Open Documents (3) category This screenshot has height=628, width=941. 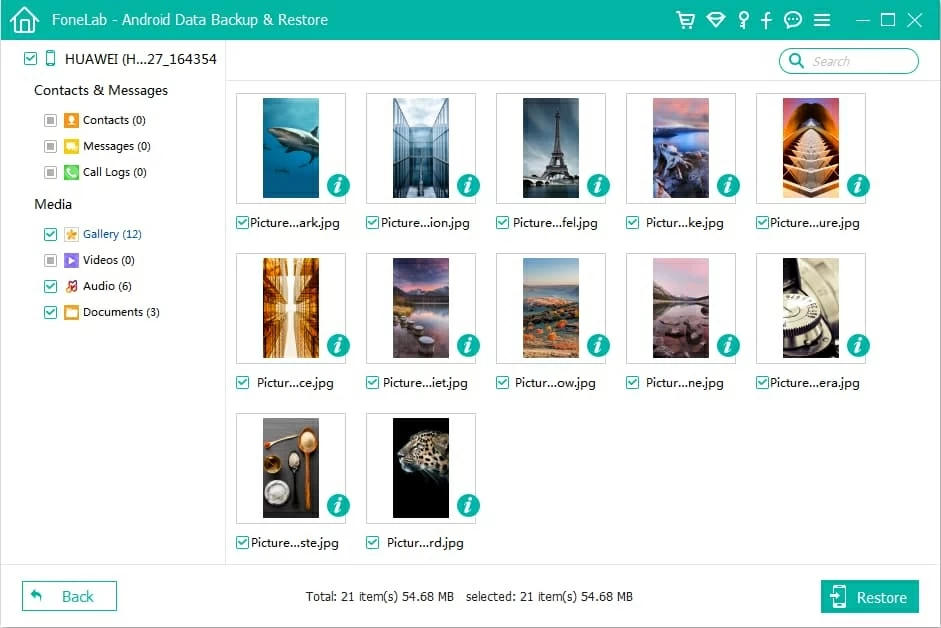120,312
